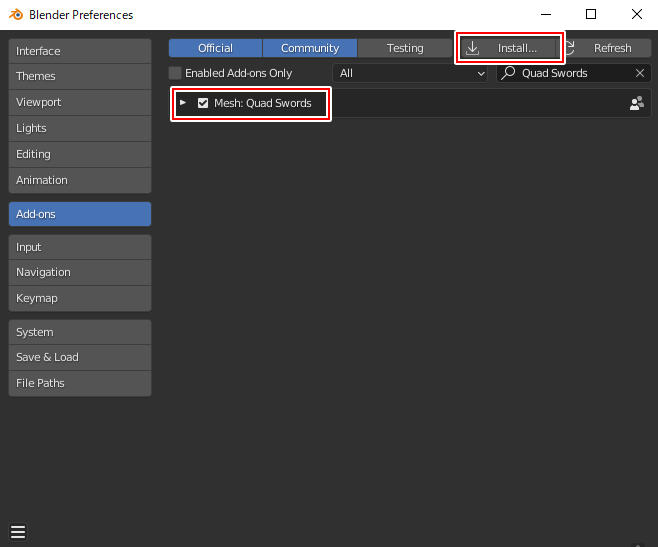Enable the Testing support level filter
The height and width of the screenshot is (547, 658).
405,48
